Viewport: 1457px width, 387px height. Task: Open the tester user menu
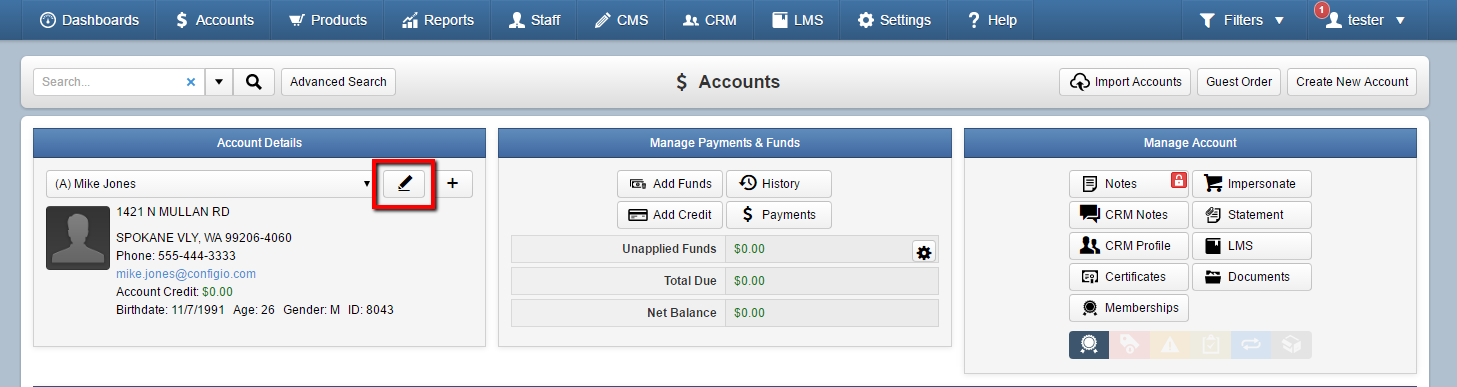(1365, 20)
